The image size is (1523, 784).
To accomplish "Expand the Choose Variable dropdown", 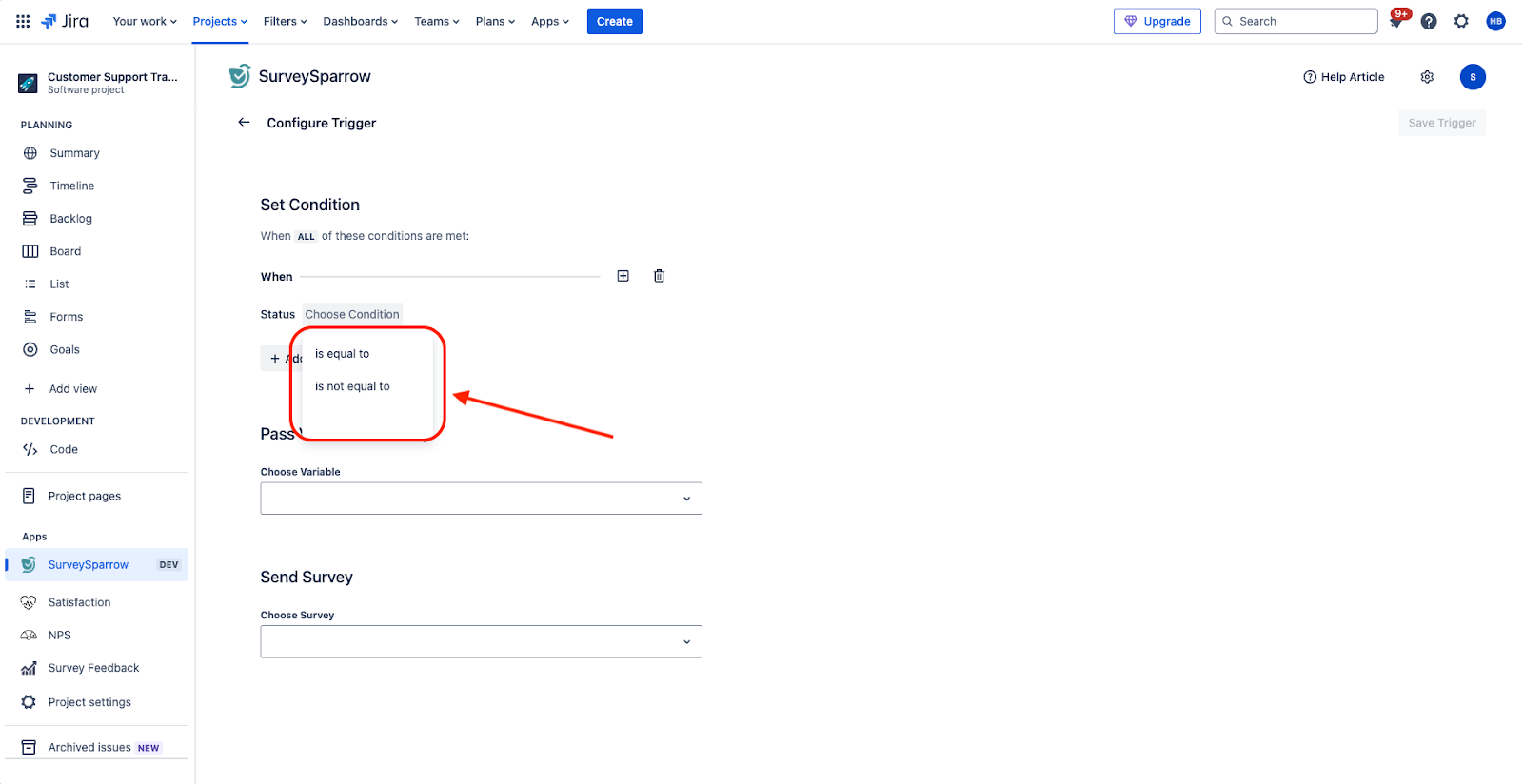I will [481, 499].
